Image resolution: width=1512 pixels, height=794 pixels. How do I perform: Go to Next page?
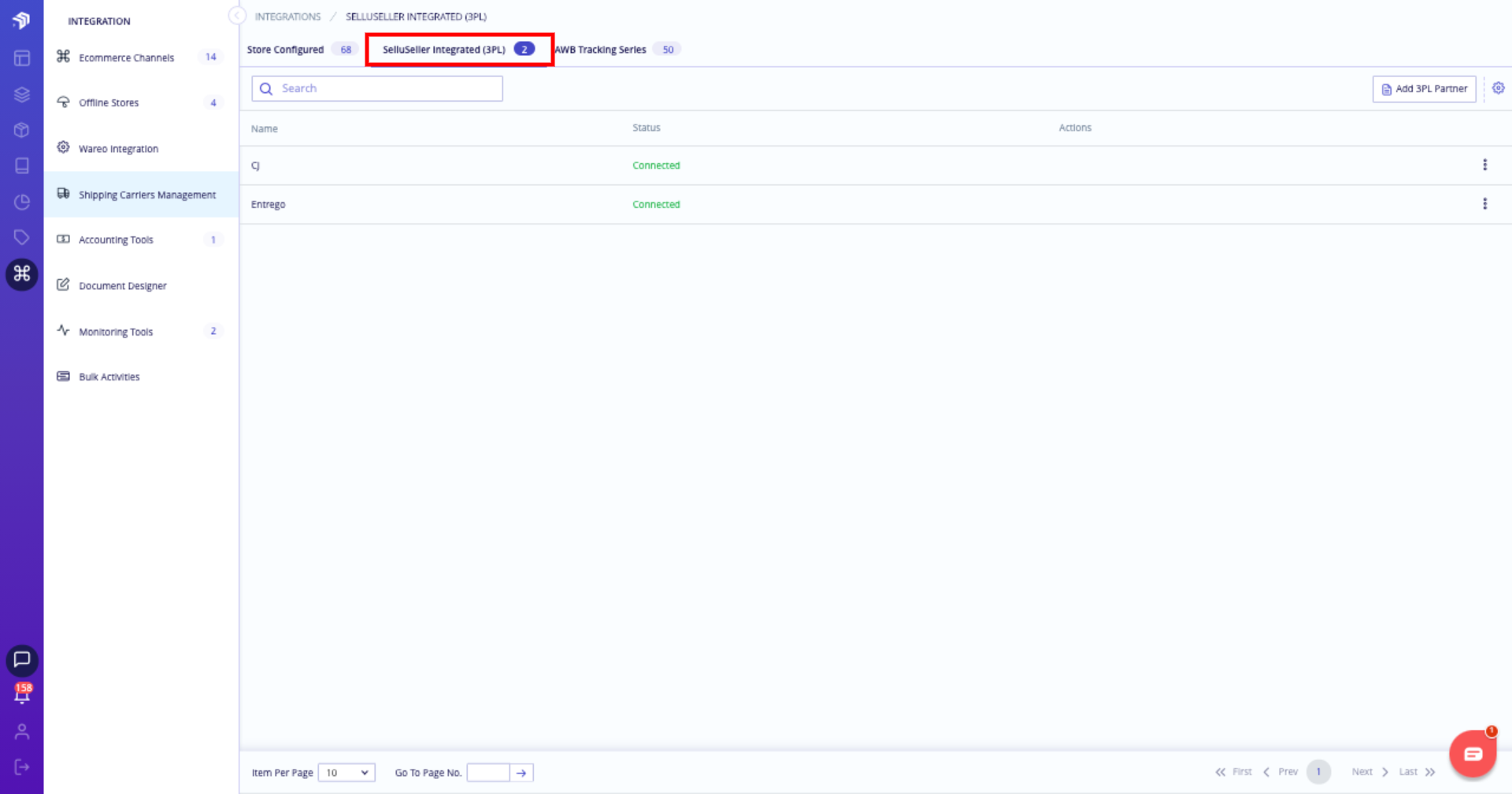(x=1370, y=772)
